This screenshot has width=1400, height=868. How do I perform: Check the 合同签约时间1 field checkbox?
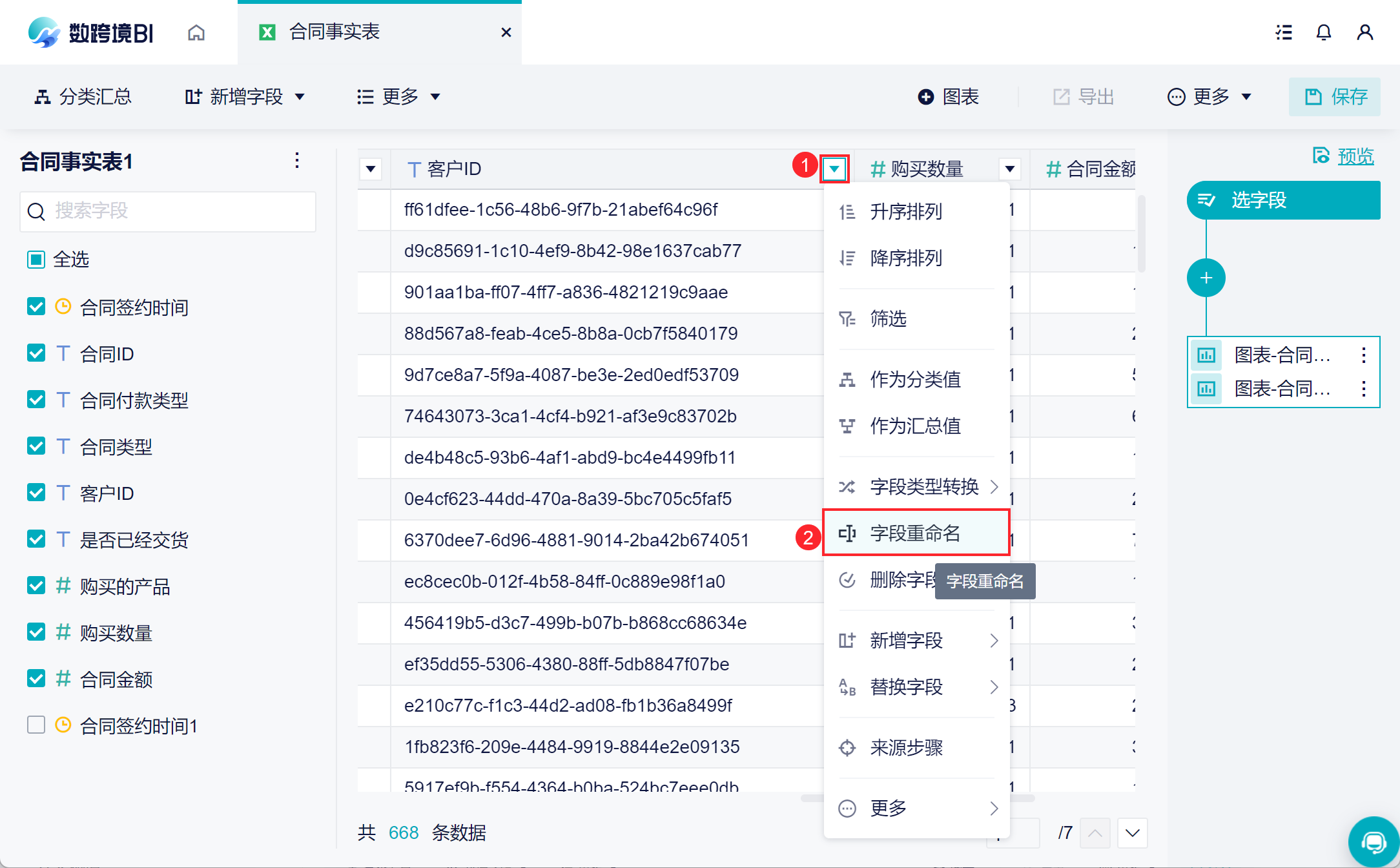point(36,725)
